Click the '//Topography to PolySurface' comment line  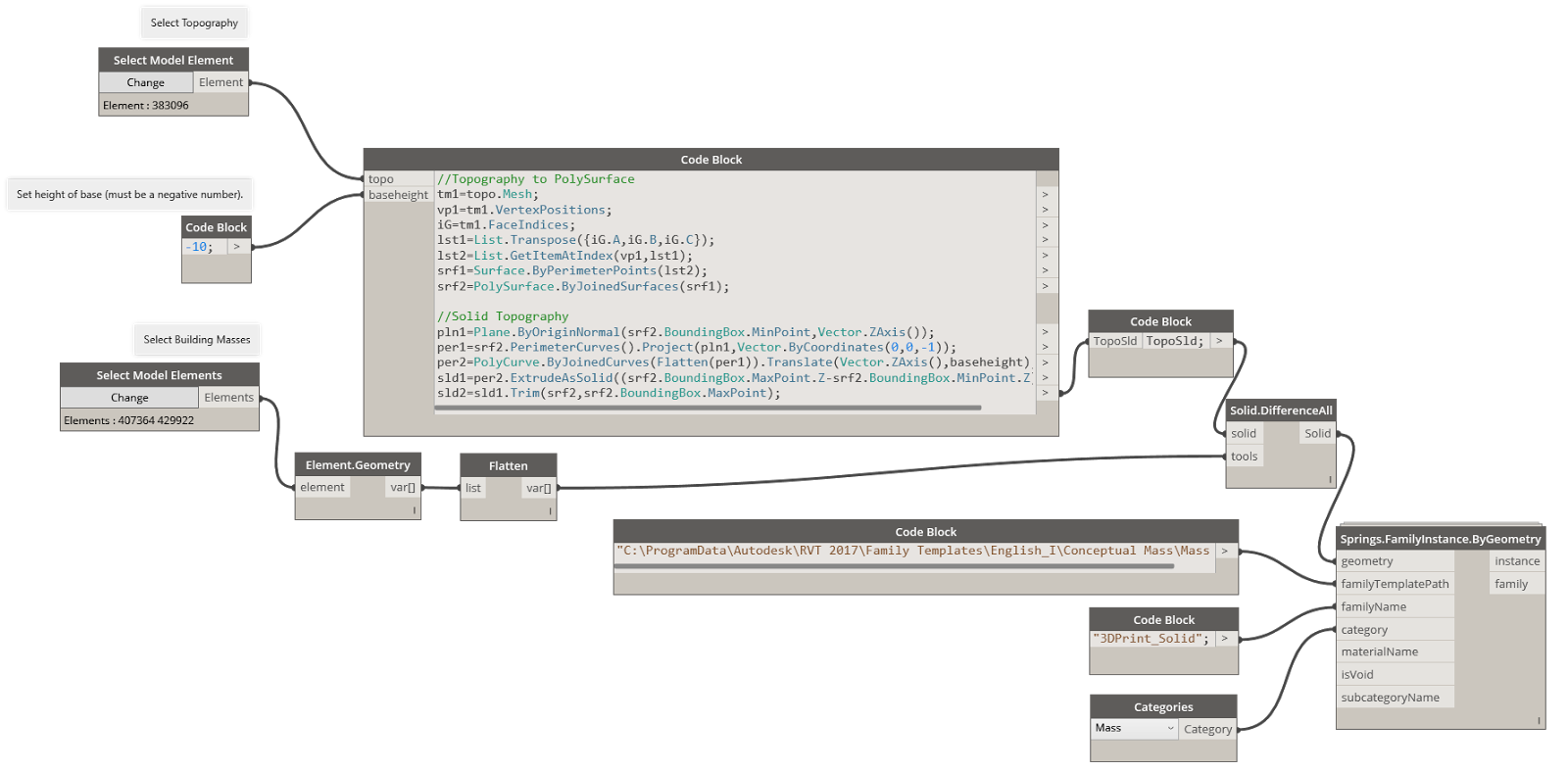pos(536,179)
